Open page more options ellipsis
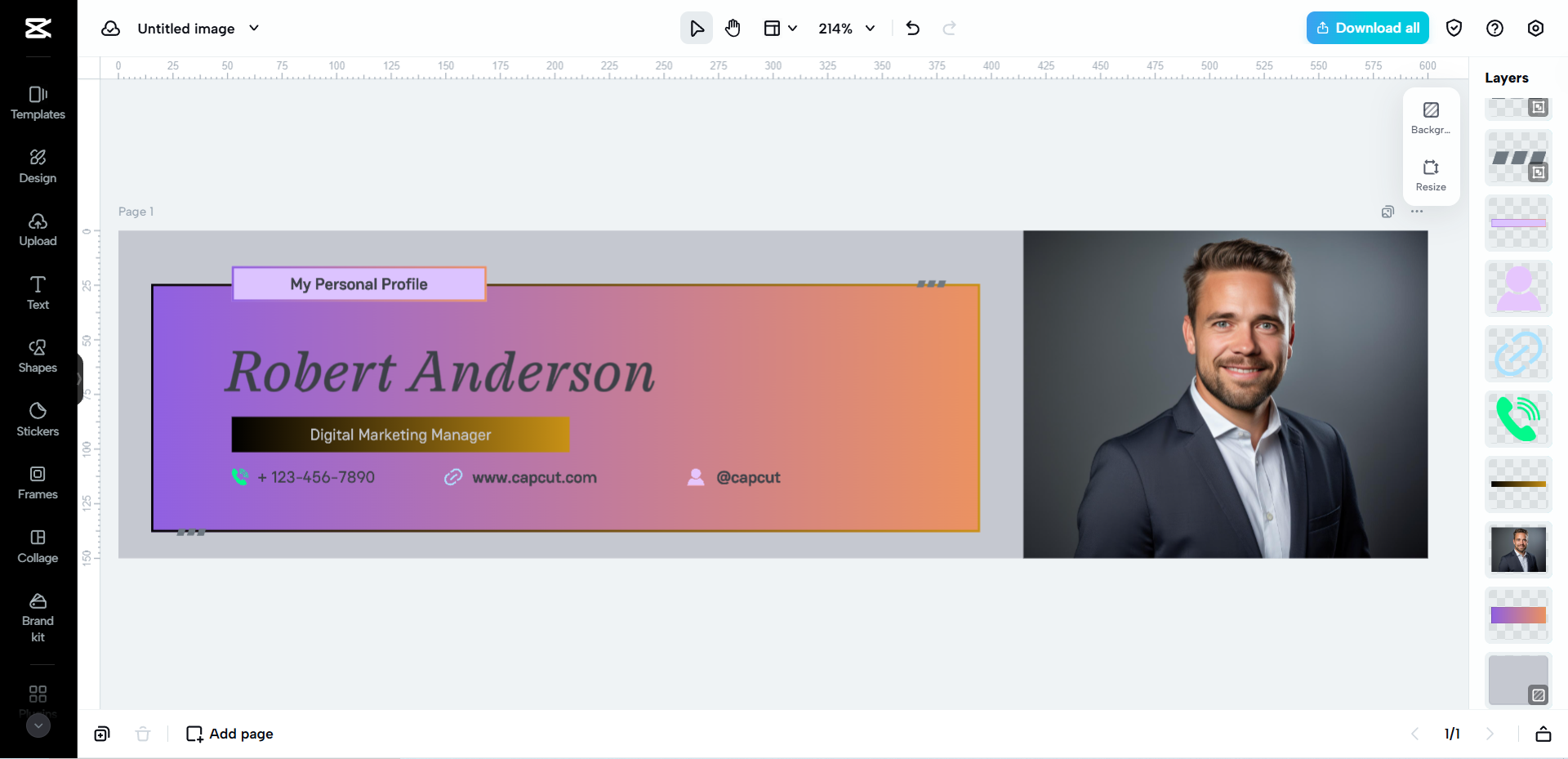Viewport: 1568px width, 759px height. click(1417, 212)
